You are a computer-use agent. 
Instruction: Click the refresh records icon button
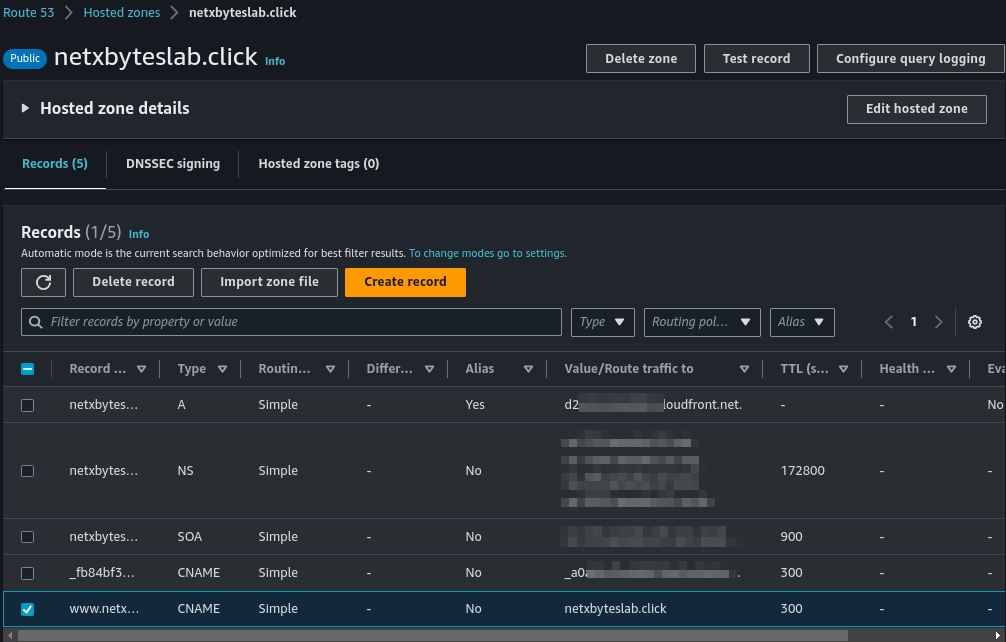pos(43,282)
